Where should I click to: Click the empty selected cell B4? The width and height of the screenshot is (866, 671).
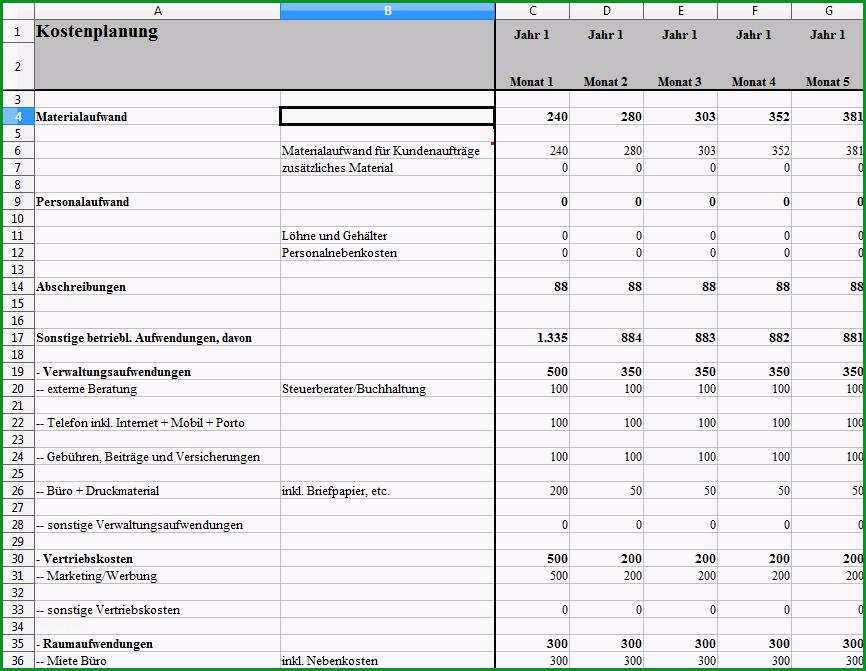pyautogui.click(x=387, y=117)
